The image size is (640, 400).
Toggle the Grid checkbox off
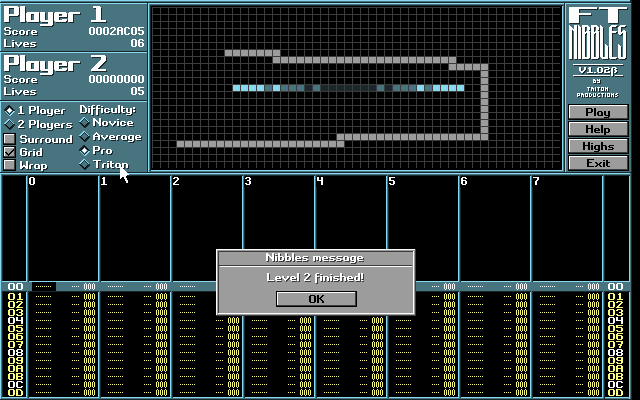(x=10, y=152)
